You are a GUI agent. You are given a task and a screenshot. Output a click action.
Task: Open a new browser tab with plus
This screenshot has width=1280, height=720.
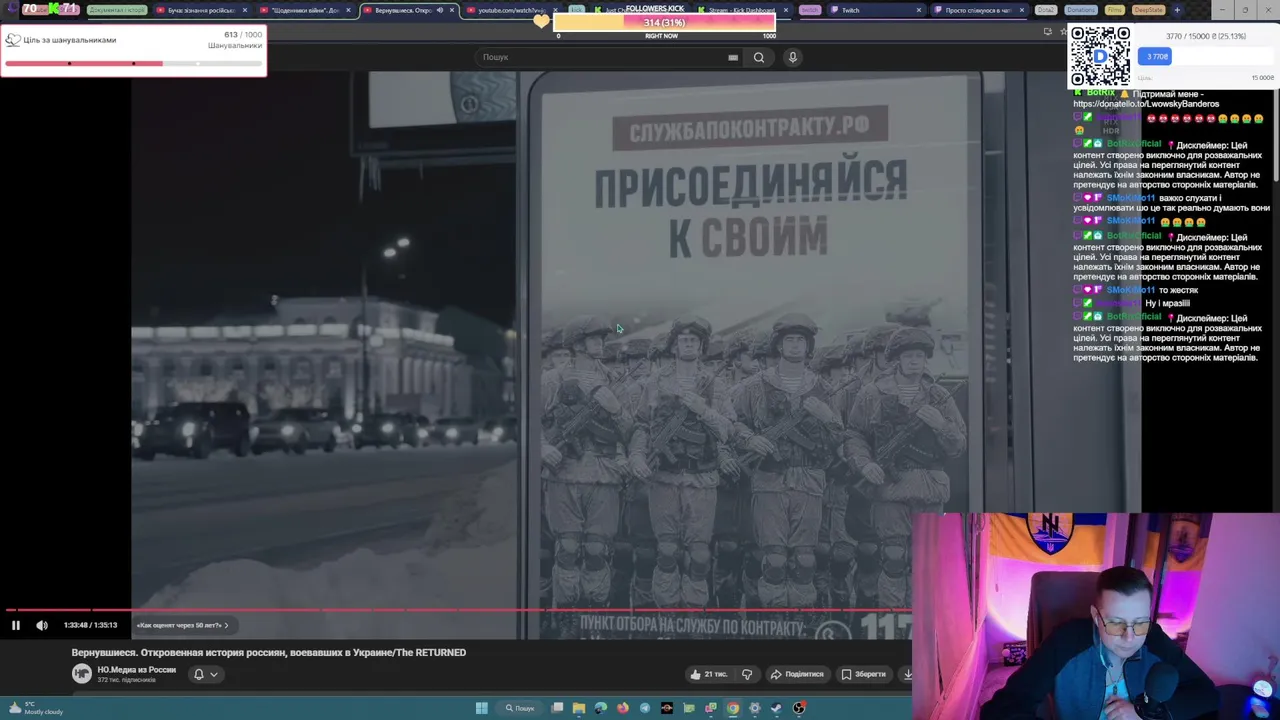point(1176,10)
